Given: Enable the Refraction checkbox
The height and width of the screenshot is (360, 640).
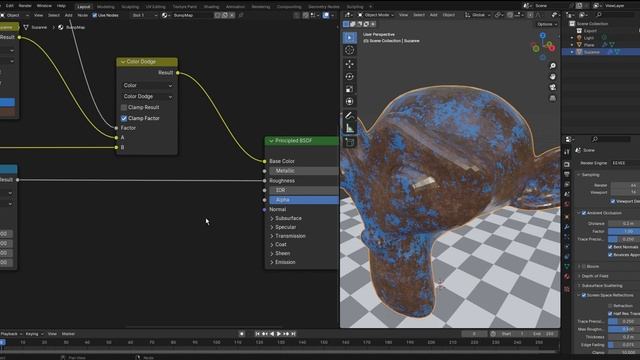Looking at the screenshot, I should 611,306.
